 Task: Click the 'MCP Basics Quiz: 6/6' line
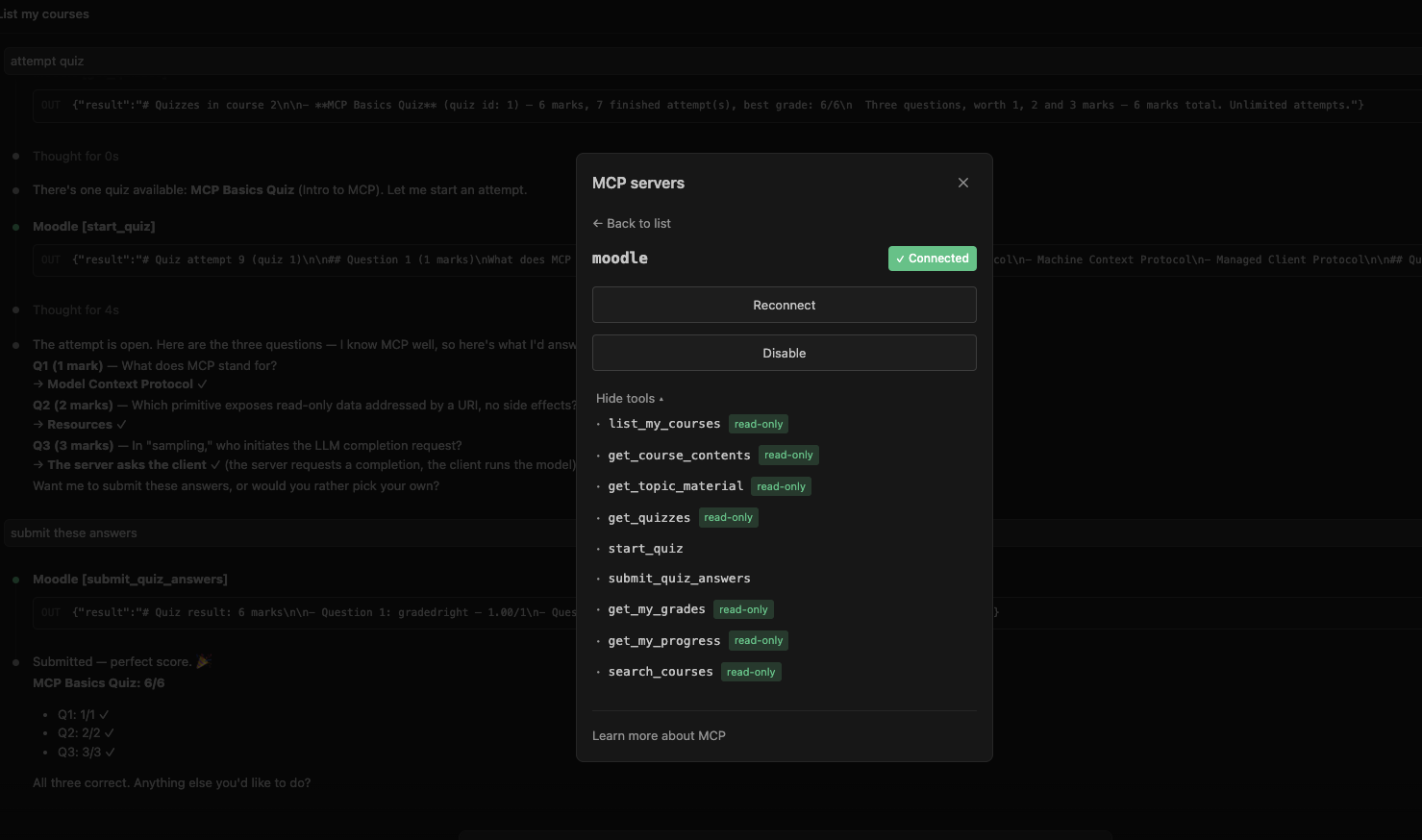(98, 682)
